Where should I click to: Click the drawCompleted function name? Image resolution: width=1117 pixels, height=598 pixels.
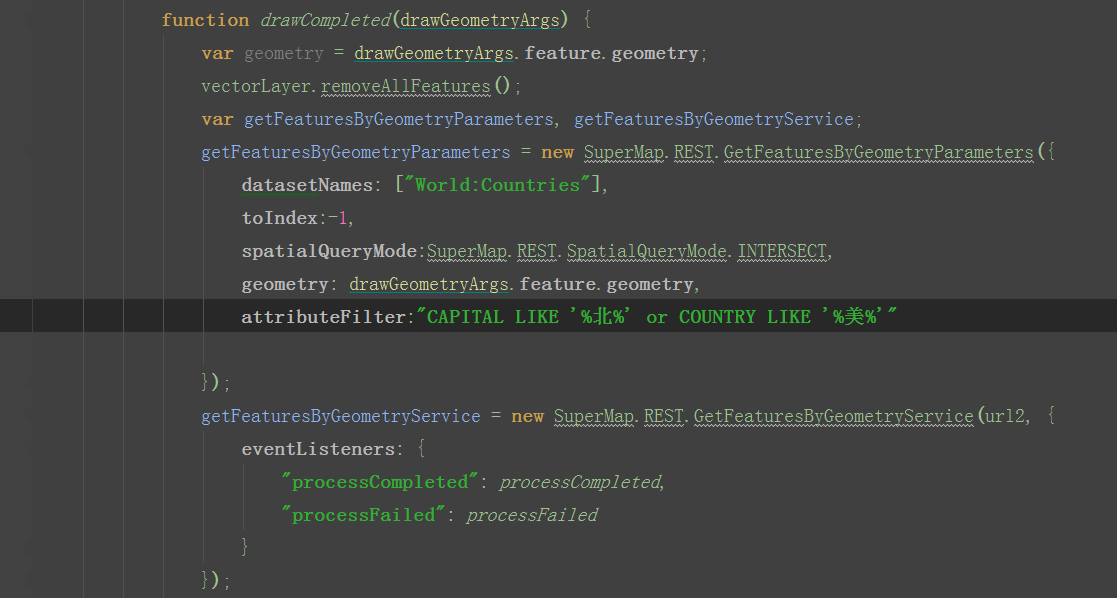[325, 20]
